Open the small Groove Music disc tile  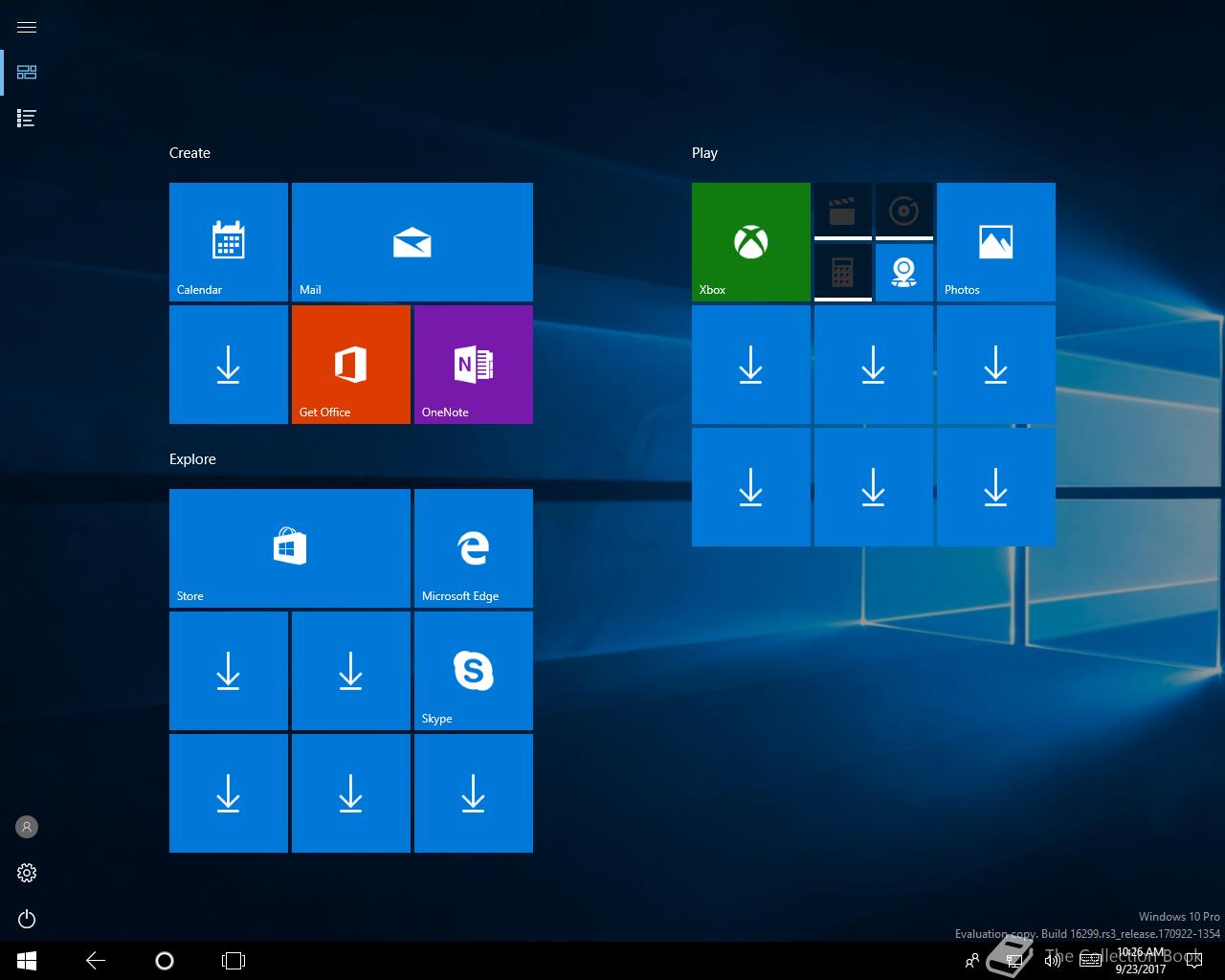click(x=904, y=212)
